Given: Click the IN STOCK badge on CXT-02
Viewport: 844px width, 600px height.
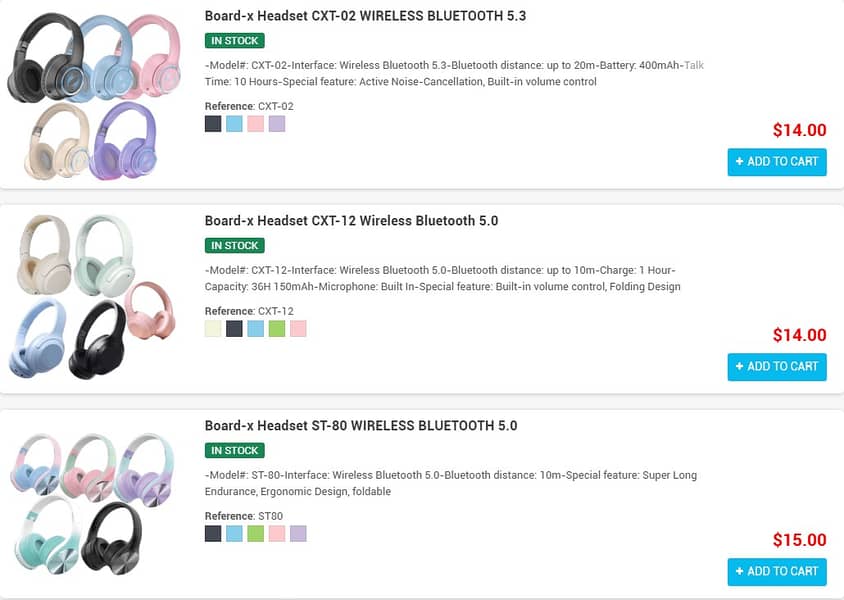Looking at the screenshot, I should 234,41.
